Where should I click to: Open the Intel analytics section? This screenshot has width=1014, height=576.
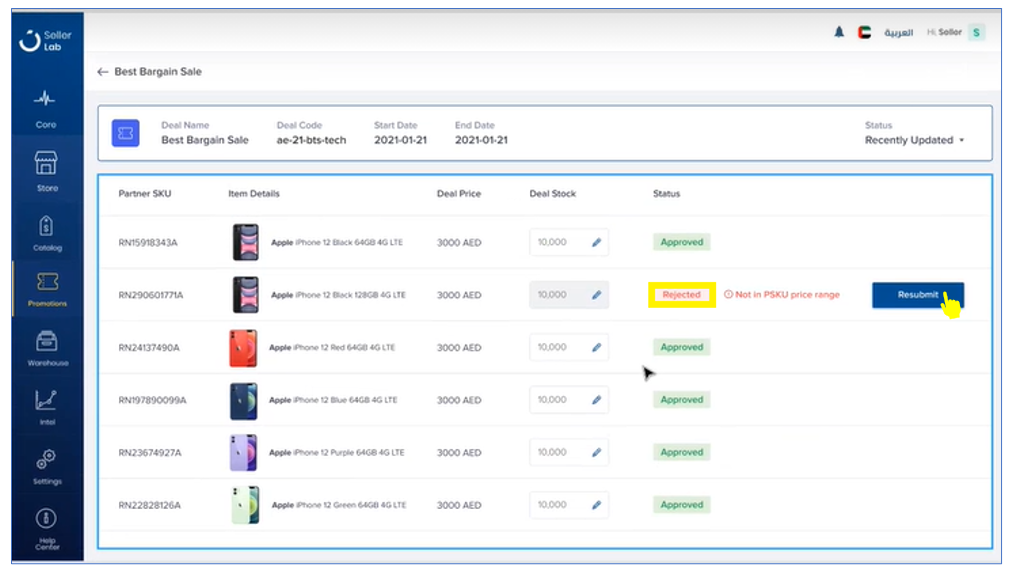click(47, 407)
